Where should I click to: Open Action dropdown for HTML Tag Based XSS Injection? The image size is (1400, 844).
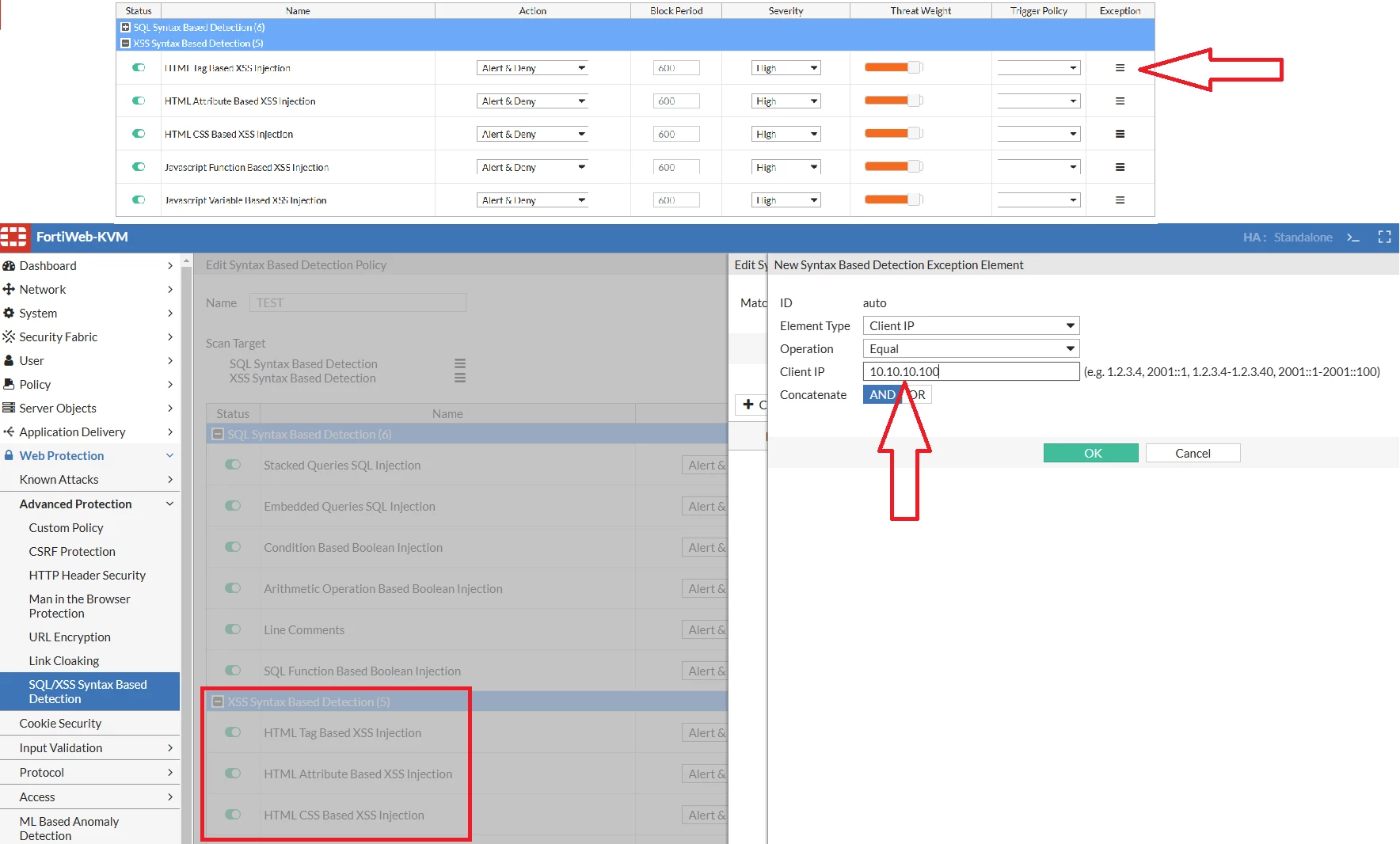click(533, 68)
